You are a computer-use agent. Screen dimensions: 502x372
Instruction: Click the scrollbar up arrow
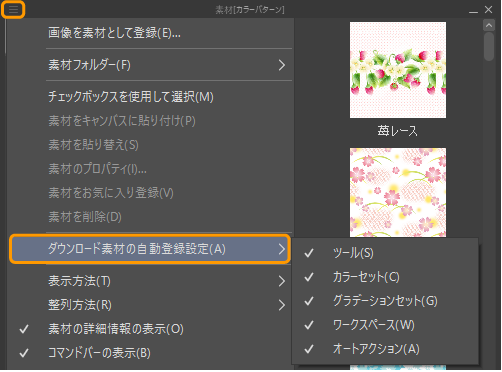coord(489,25)
